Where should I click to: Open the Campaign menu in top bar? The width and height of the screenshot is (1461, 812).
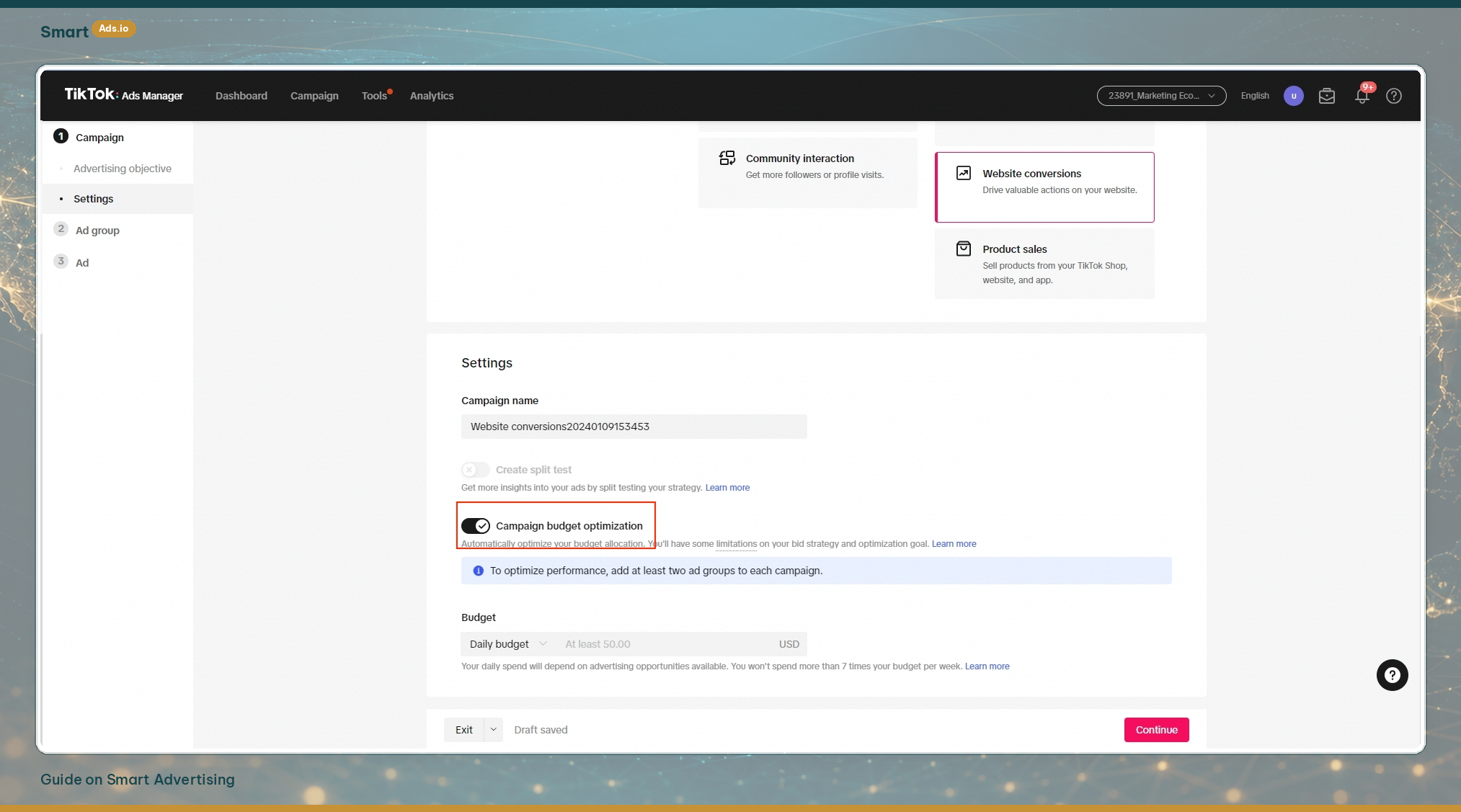coord(314,96)
